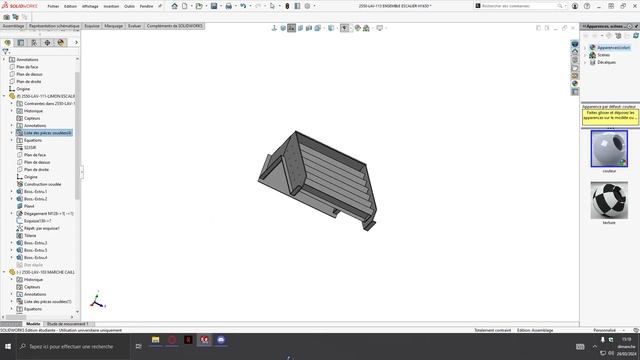Open the ConfigurationManager tab
Viewport: 640px width, 360px height.
pos(34,42)
